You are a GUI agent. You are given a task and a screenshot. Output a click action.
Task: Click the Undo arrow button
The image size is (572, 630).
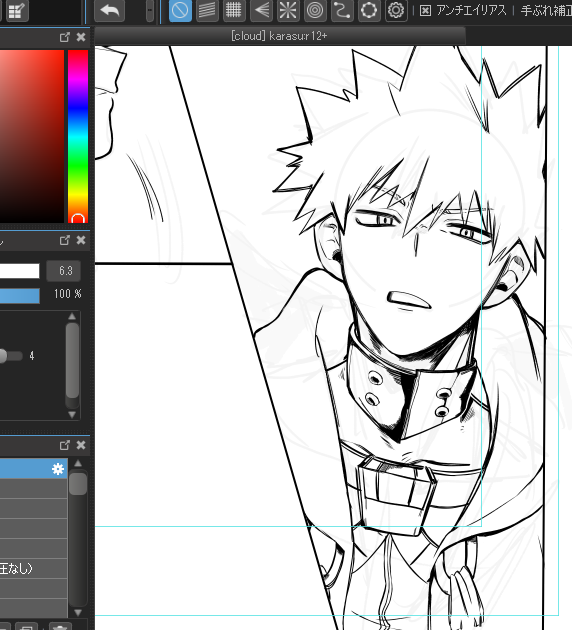coord(109,10)
